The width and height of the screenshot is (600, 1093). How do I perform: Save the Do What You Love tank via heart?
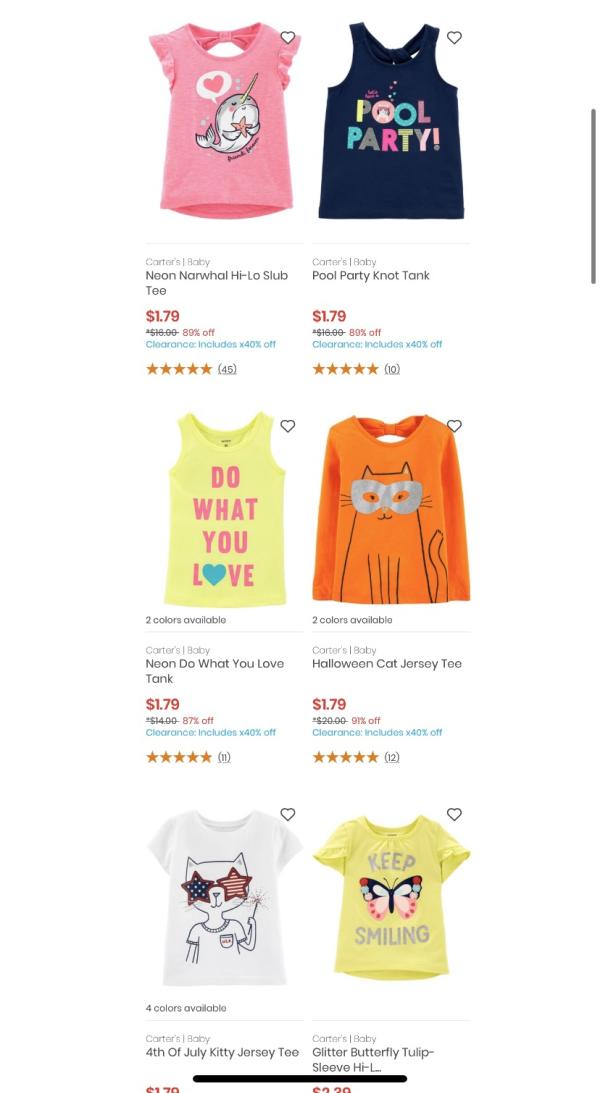287,426
